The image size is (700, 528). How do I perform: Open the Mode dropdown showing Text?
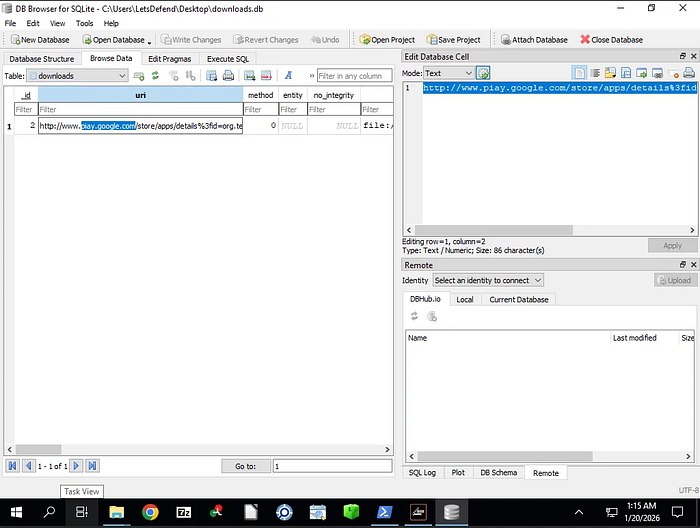(449, 73)
